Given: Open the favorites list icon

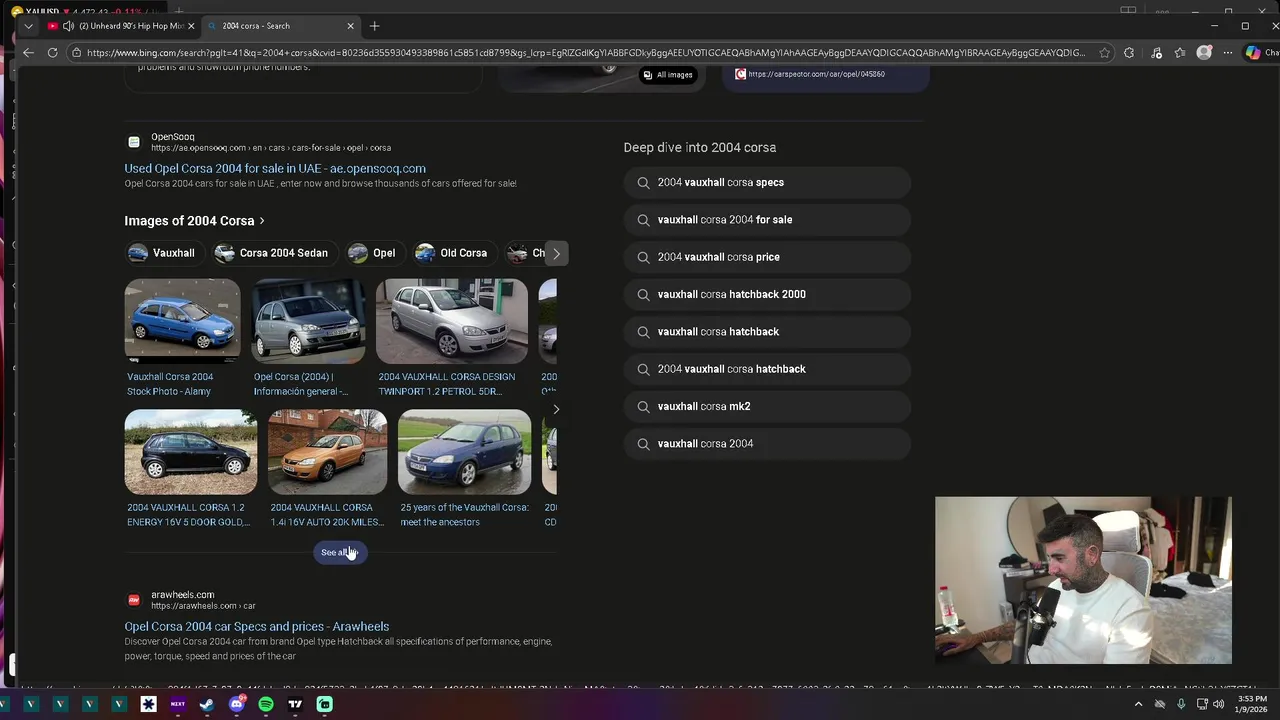Looking at the screenshot, I should tap(1180, 53).
